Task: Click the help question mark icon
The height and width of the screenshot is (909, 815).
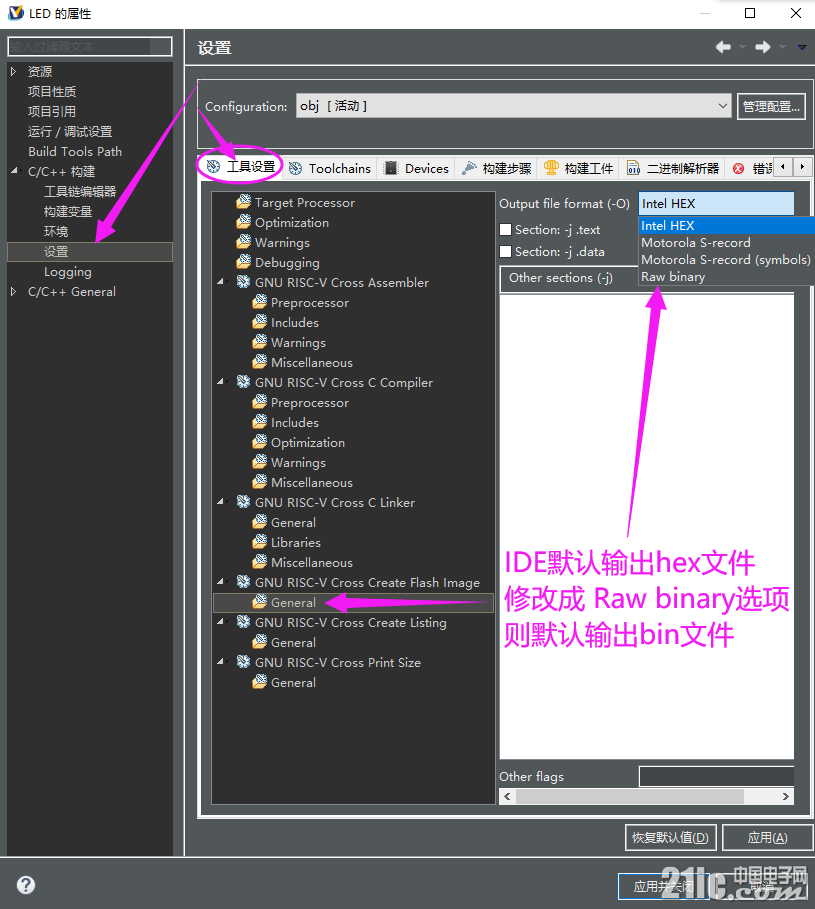Action: point(26,885)
